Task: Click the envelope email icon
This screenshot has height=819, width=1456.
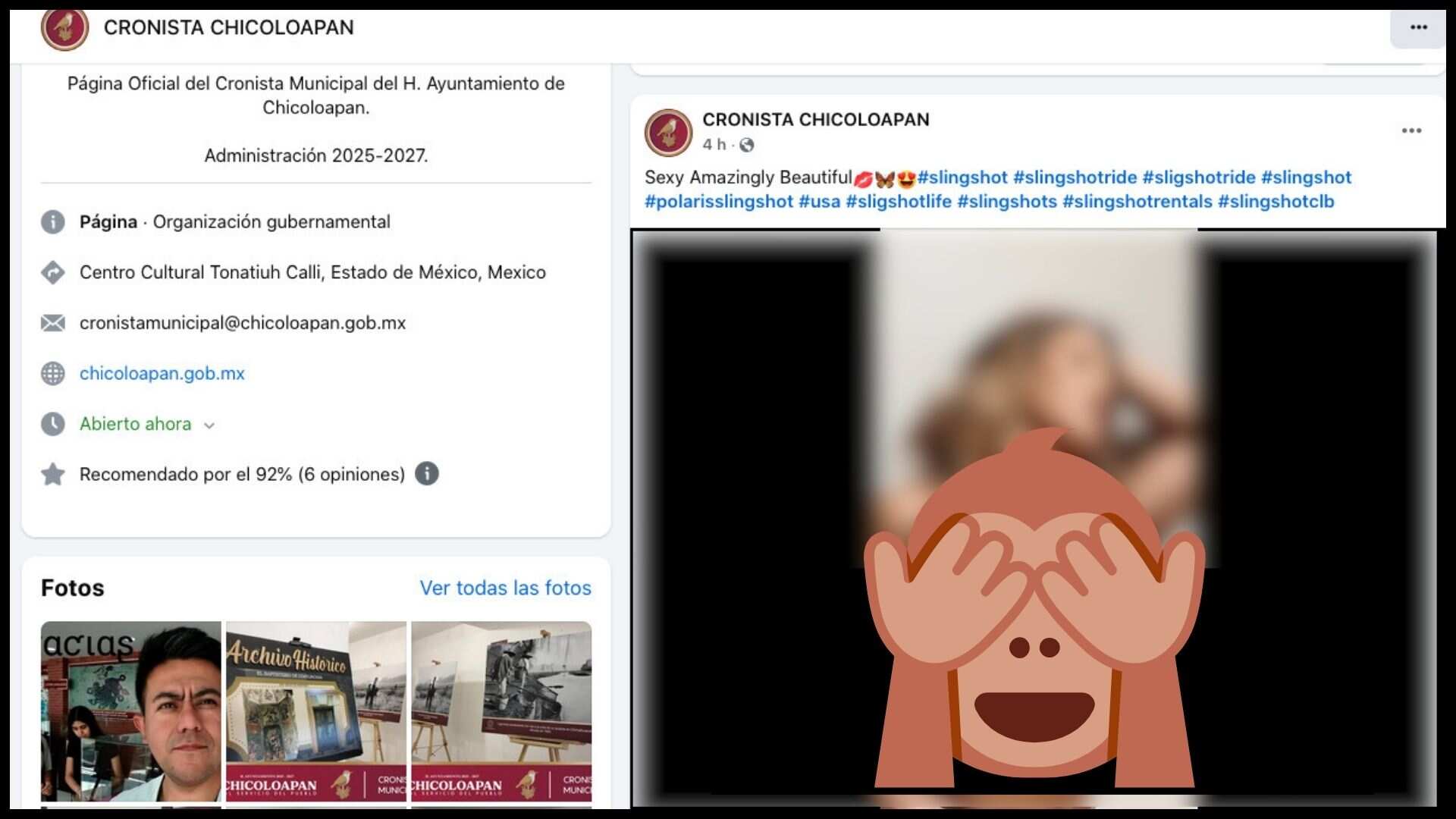Action: [x=53, y=323]
